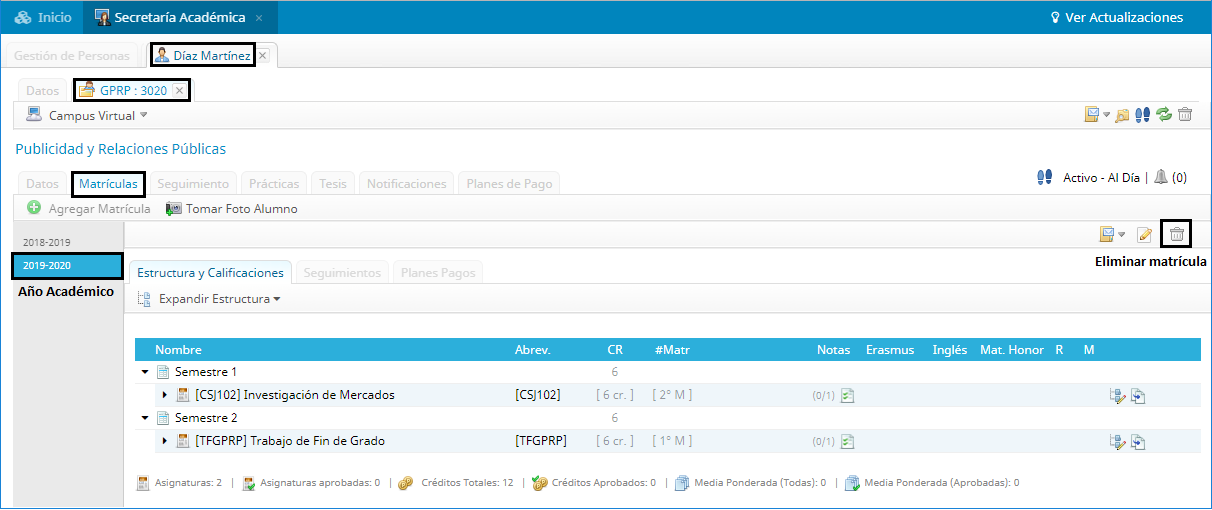1212x510 pixels.
Task: Collapse the Semestre 1 tree node
Action: tap(145, 372)
